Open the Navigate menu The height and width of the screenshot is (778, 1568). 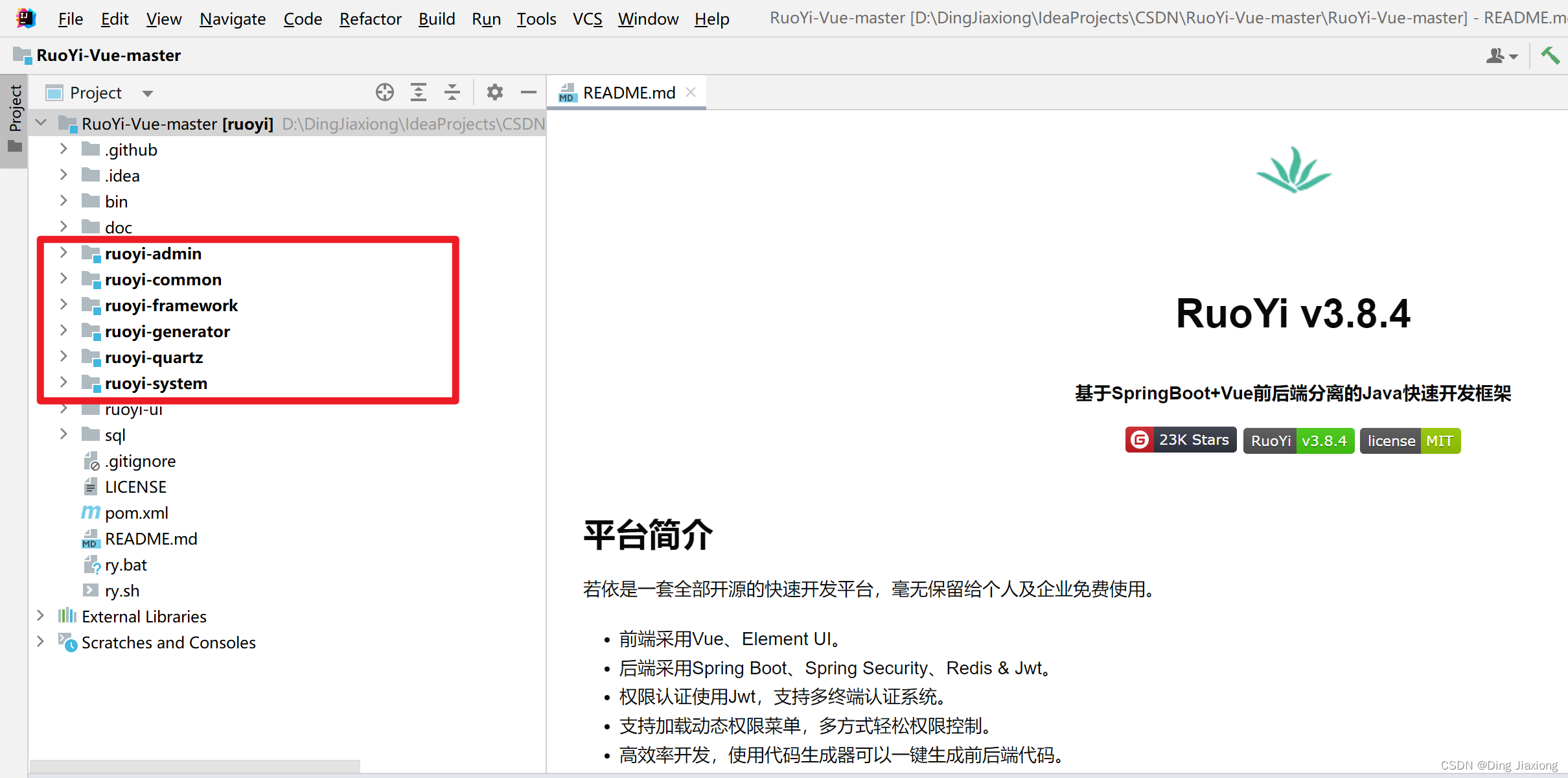pos(233,19)
